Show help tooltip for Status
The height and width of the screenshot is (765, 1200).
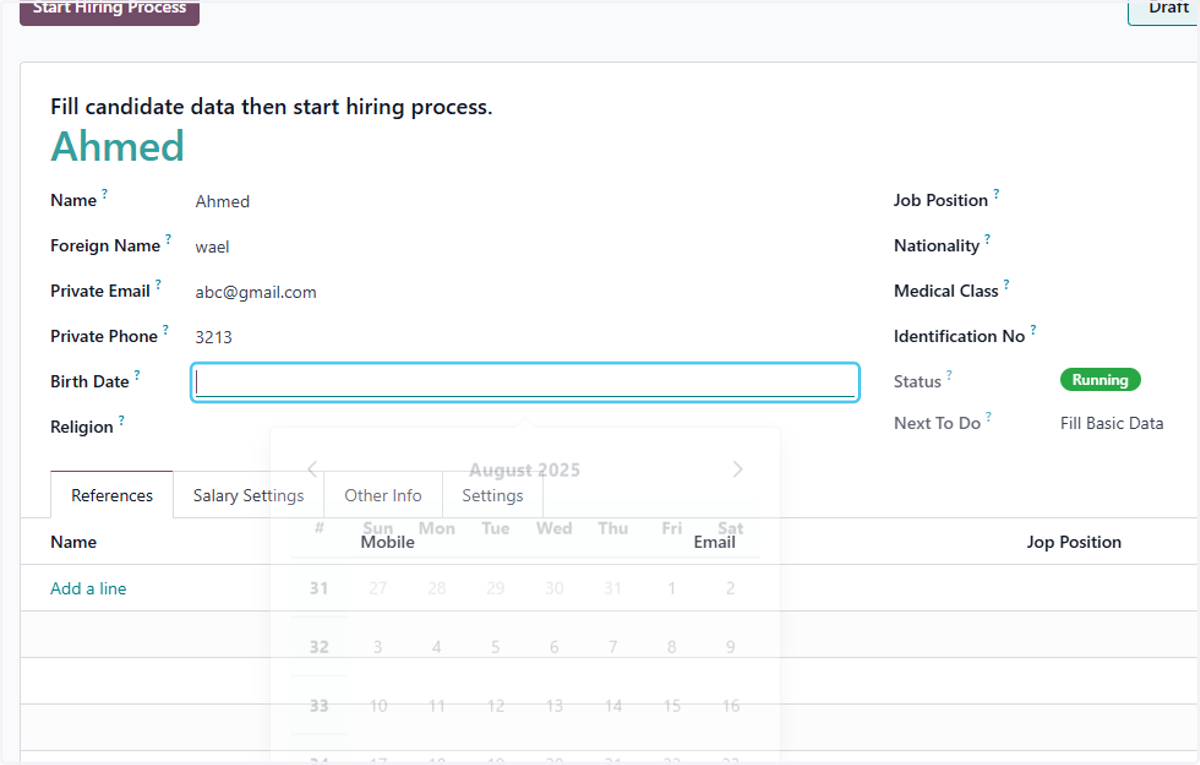tap(949, 375)
